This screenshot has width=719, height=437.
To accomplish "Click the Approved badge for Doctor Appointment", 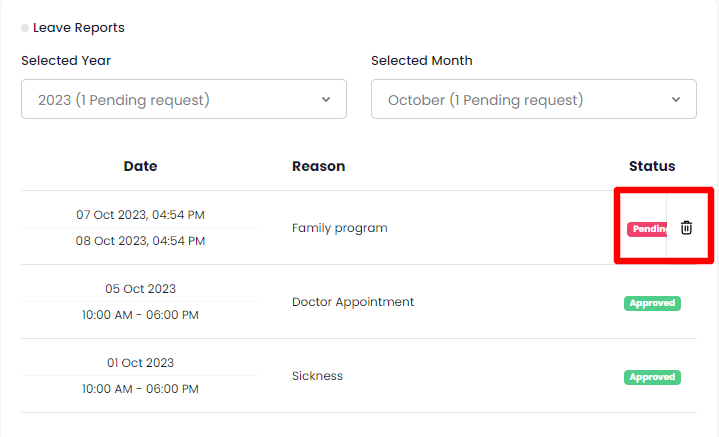I will (652, 303).
